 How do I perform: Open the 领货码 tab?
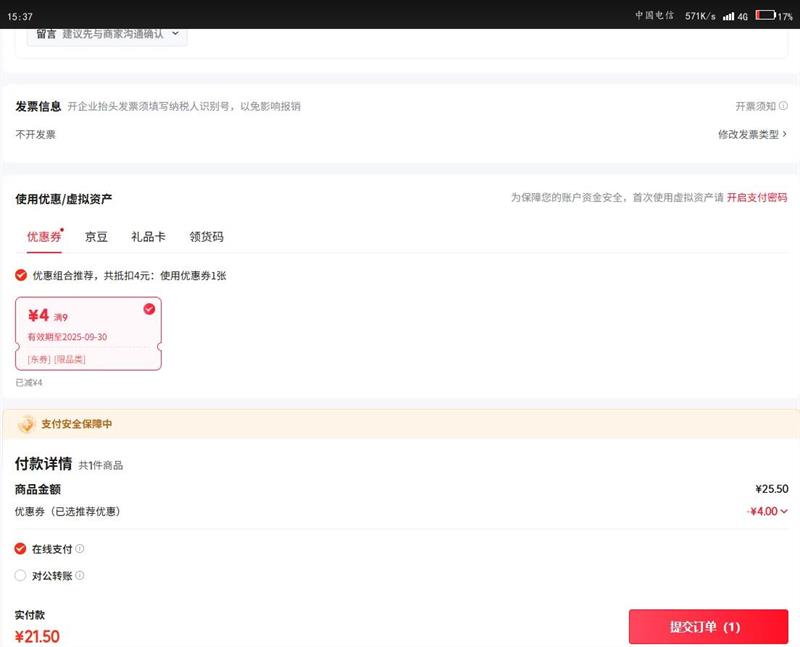coord(206,237)
